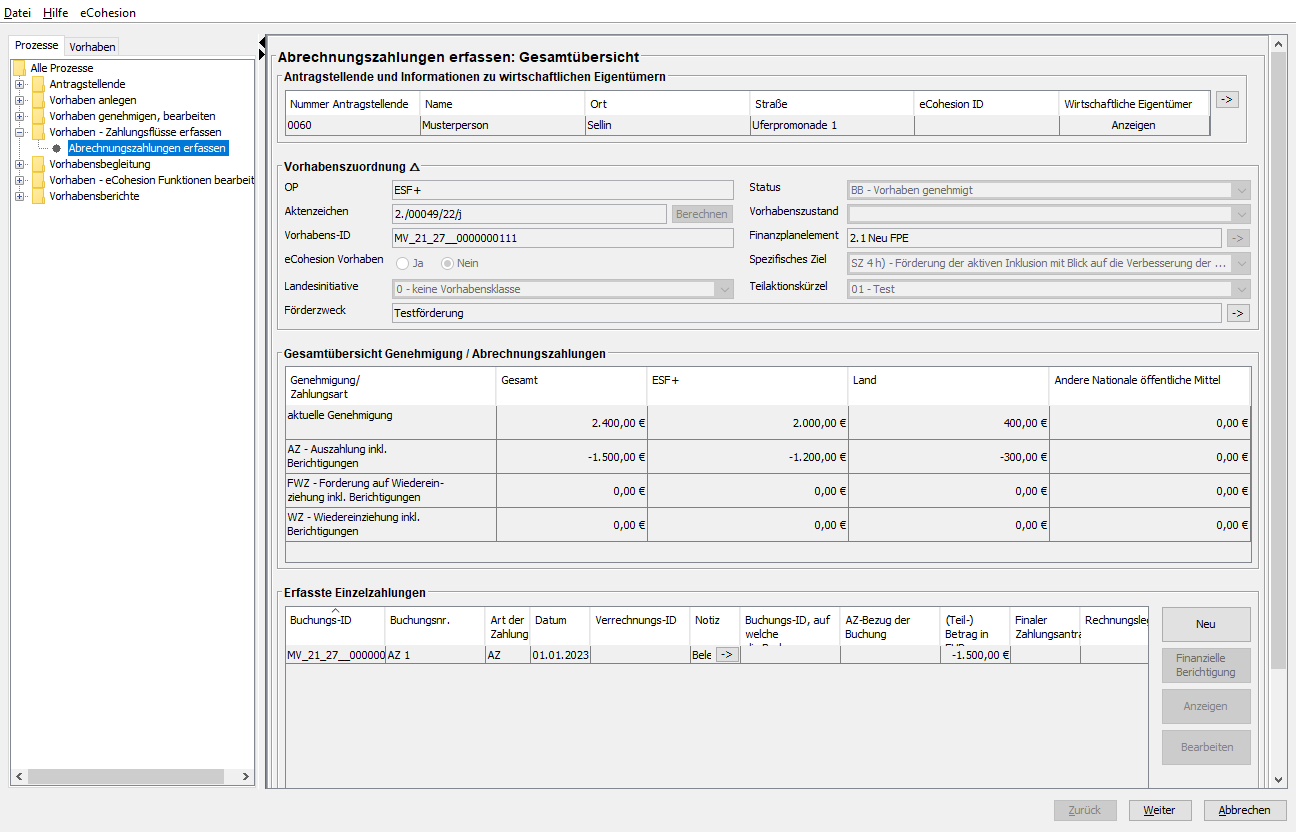Select Nein for eCohesion Vorhaben
This screenshot has width=1296, height=832.
[x=448, y=263]
